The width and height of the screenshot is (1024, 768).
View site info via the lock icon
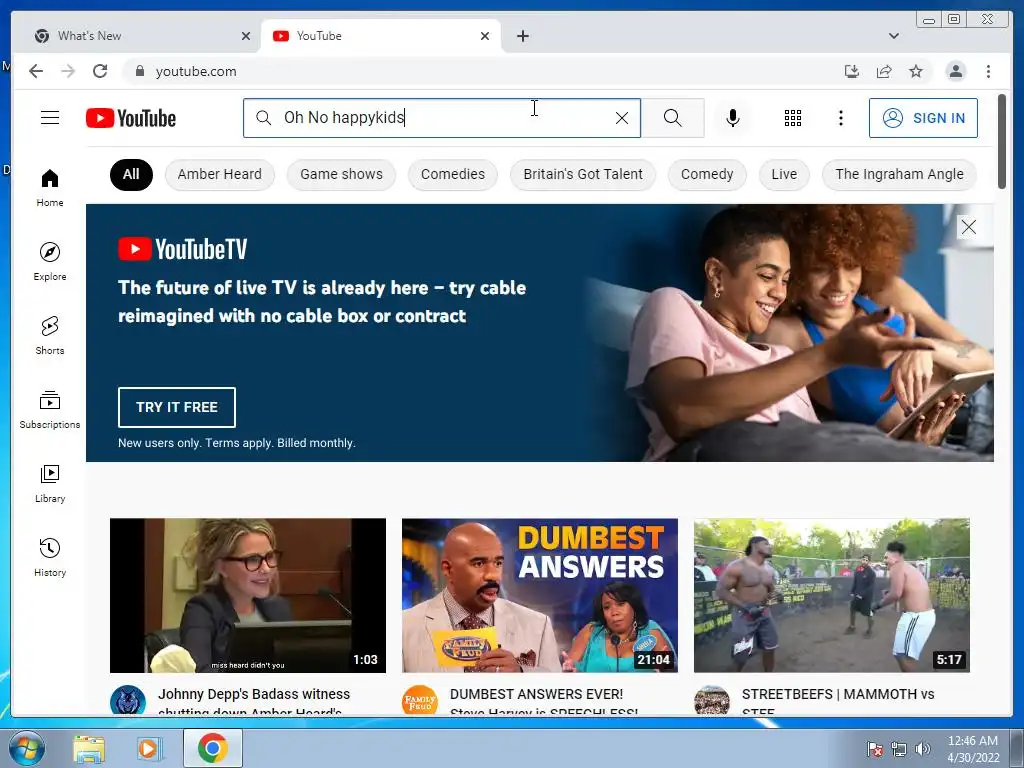139,71
